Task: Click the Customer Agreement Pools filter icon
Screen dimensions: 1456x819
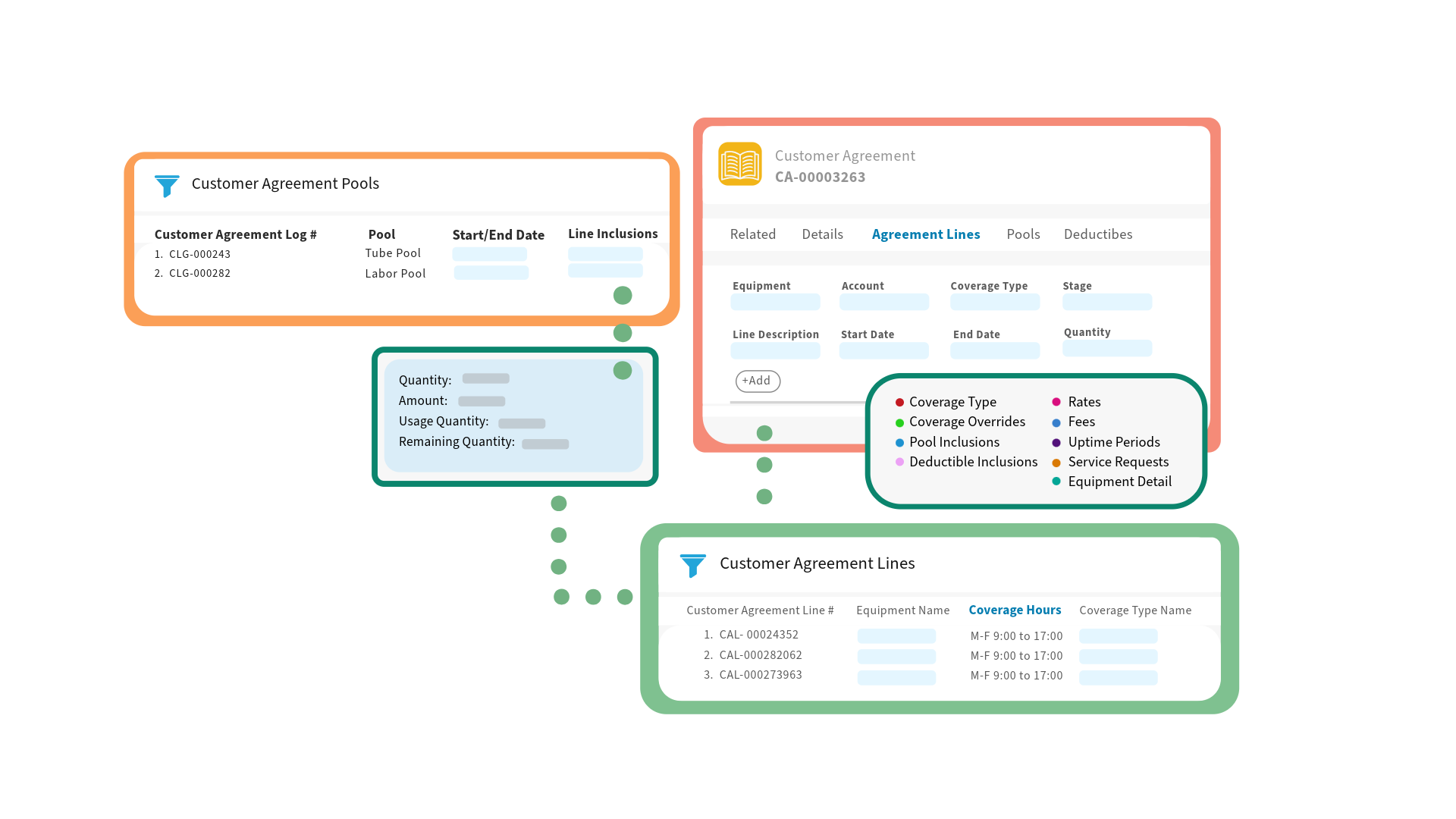Action: click(167, 186)
